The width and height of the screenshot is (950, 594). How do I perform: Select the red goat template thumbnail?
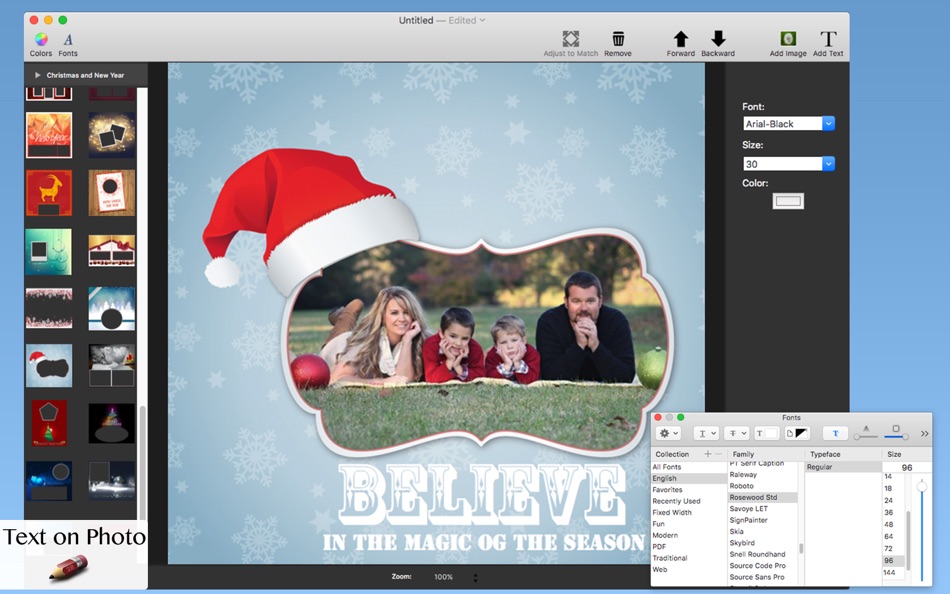[49, 193]
